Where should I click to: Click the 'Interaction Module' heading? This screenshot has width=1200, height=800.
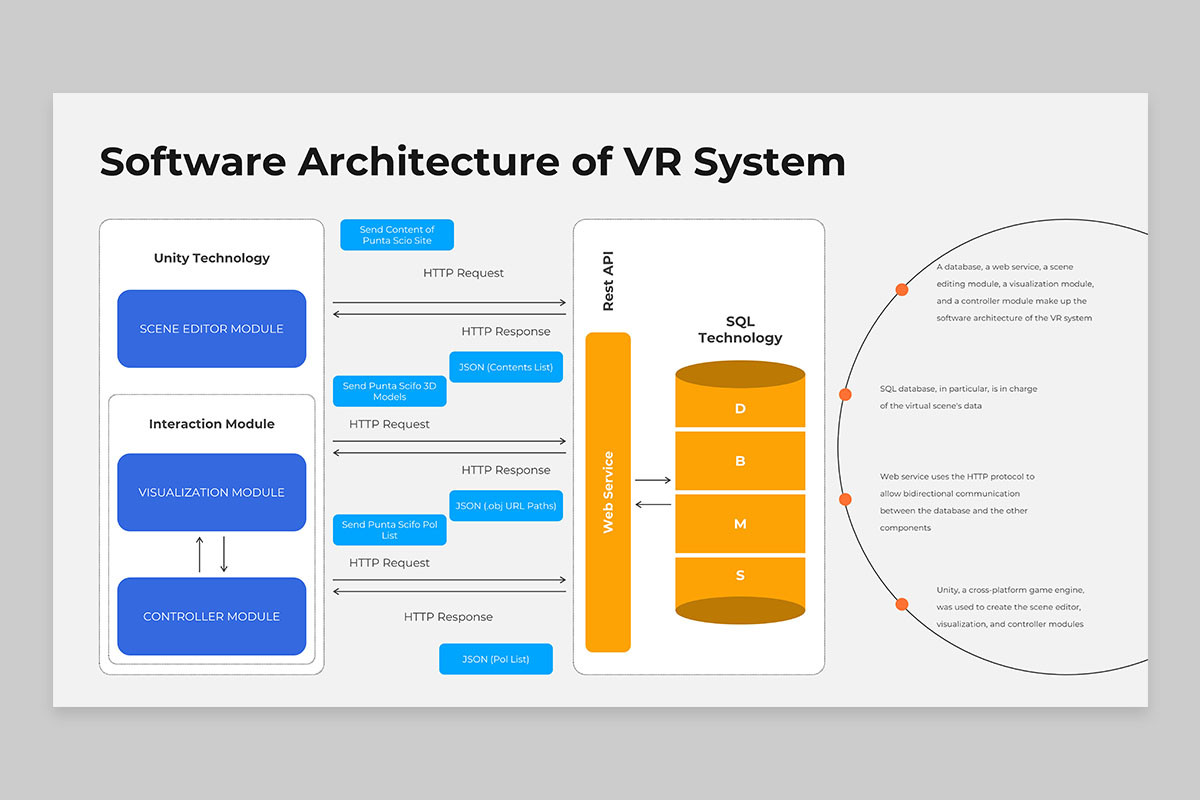pyautogui.click(x=212, y=424)
